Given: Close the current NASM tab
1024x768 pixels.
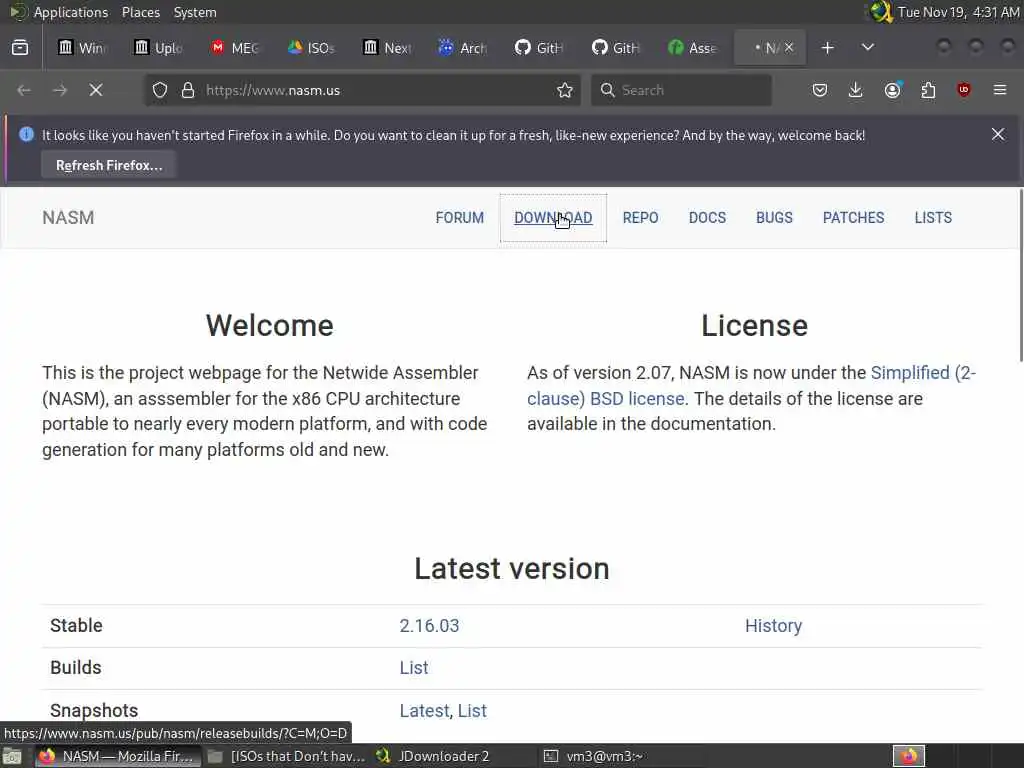Looking at the screenshot, I should (789, 47).
